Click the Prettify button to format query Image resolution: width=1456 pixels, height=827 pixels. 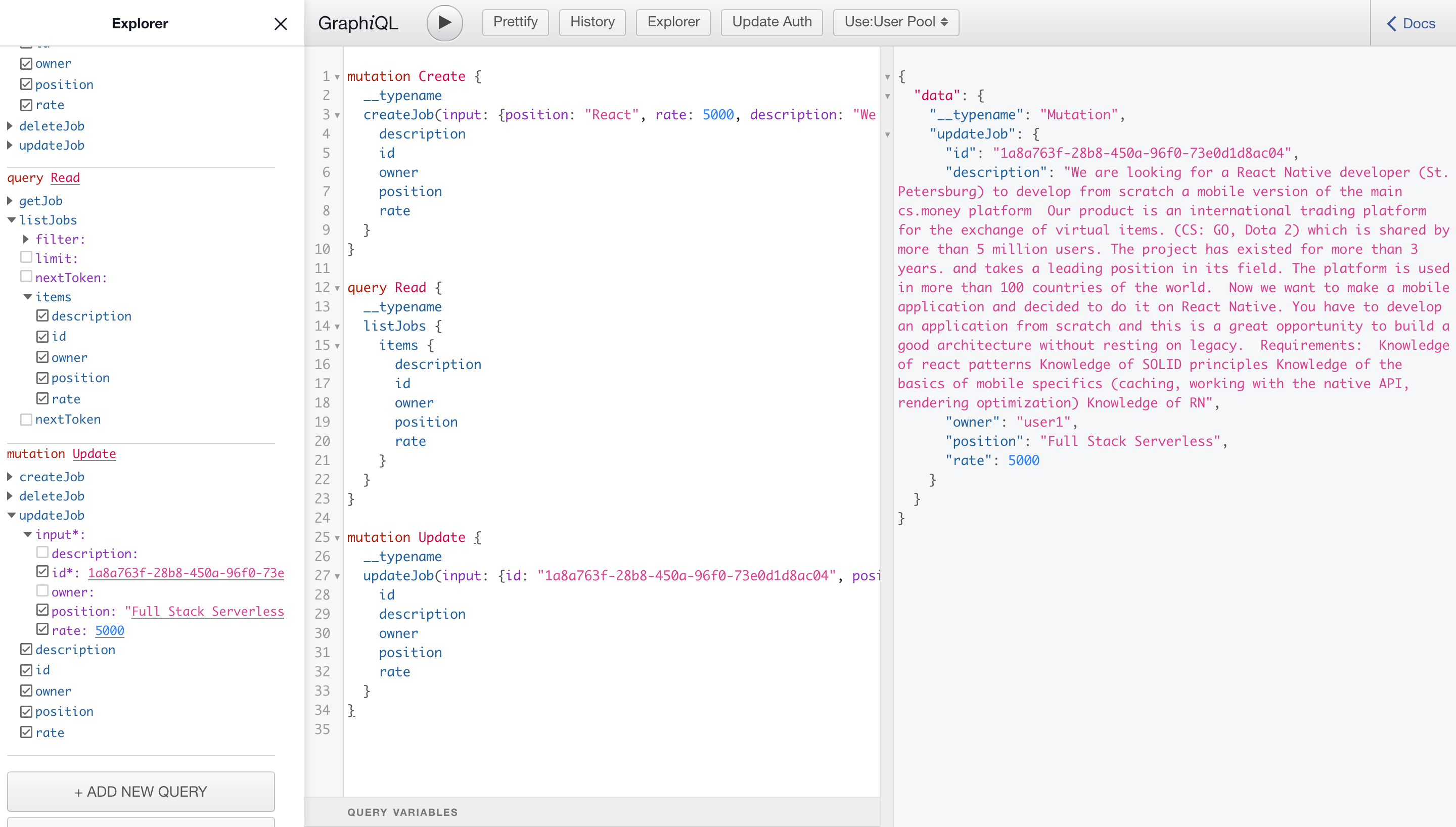(515, 22)
